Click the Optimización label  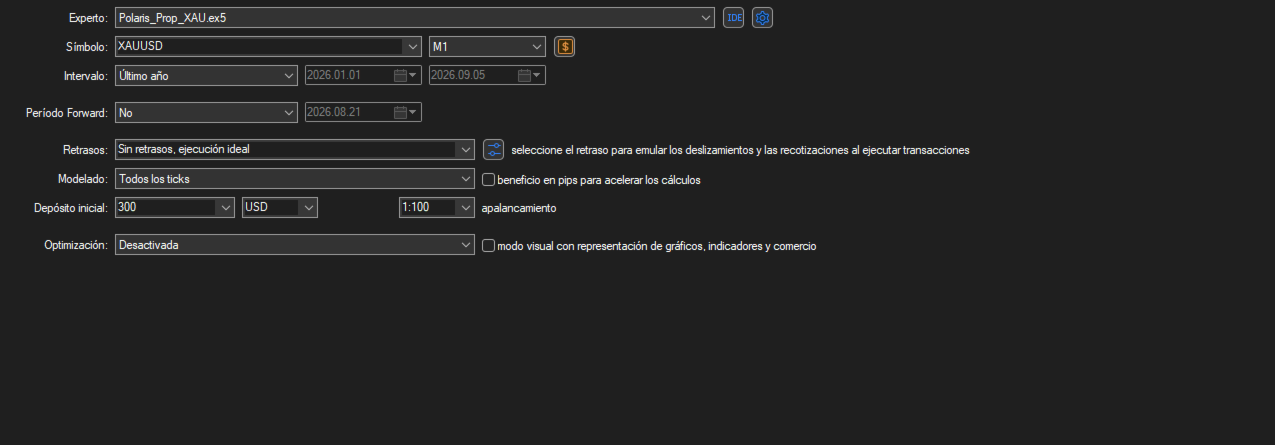click(76, 245)
